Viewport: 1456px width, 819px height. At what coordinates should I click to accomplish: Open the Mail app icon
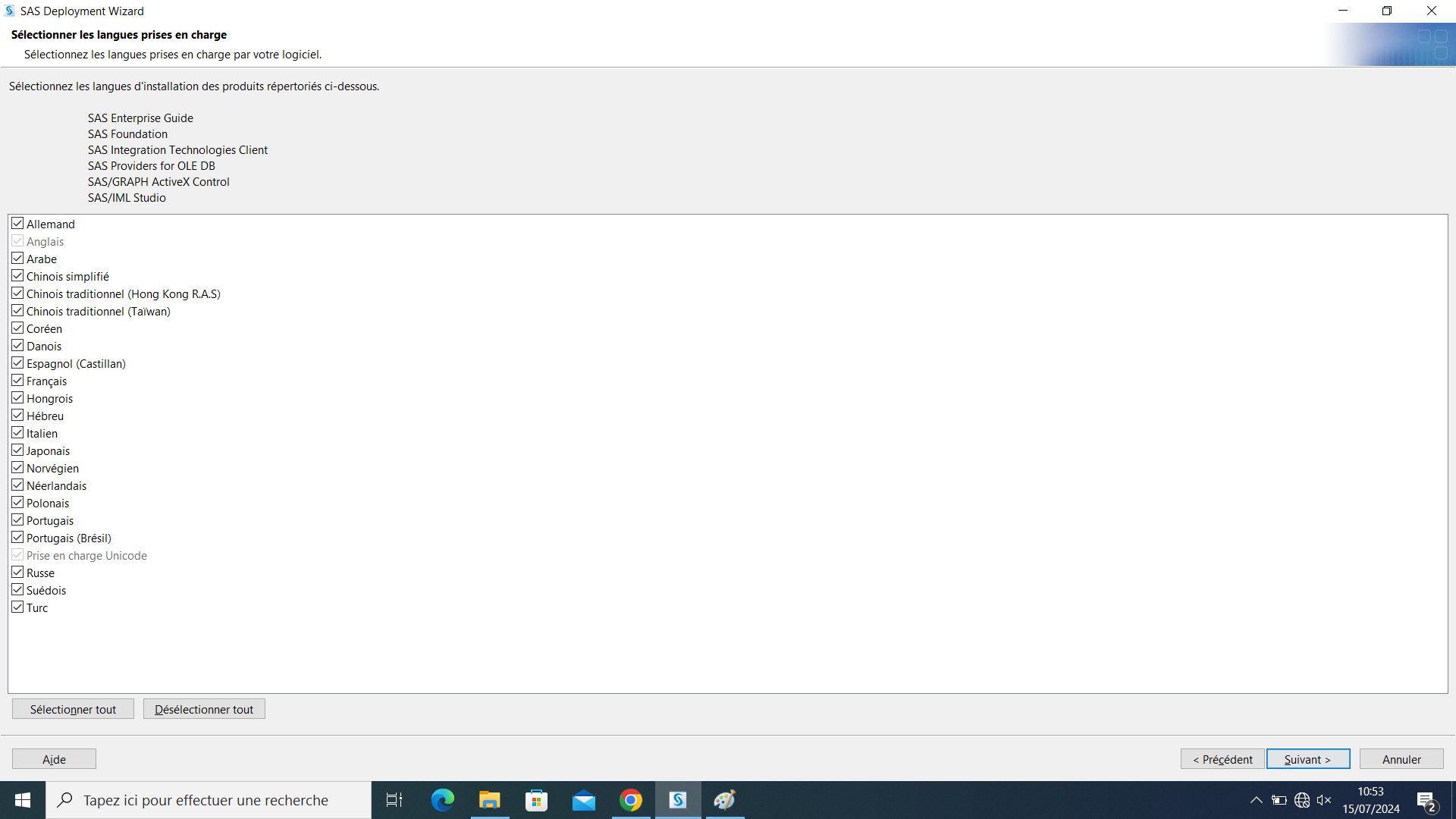[x=583, y=800]
